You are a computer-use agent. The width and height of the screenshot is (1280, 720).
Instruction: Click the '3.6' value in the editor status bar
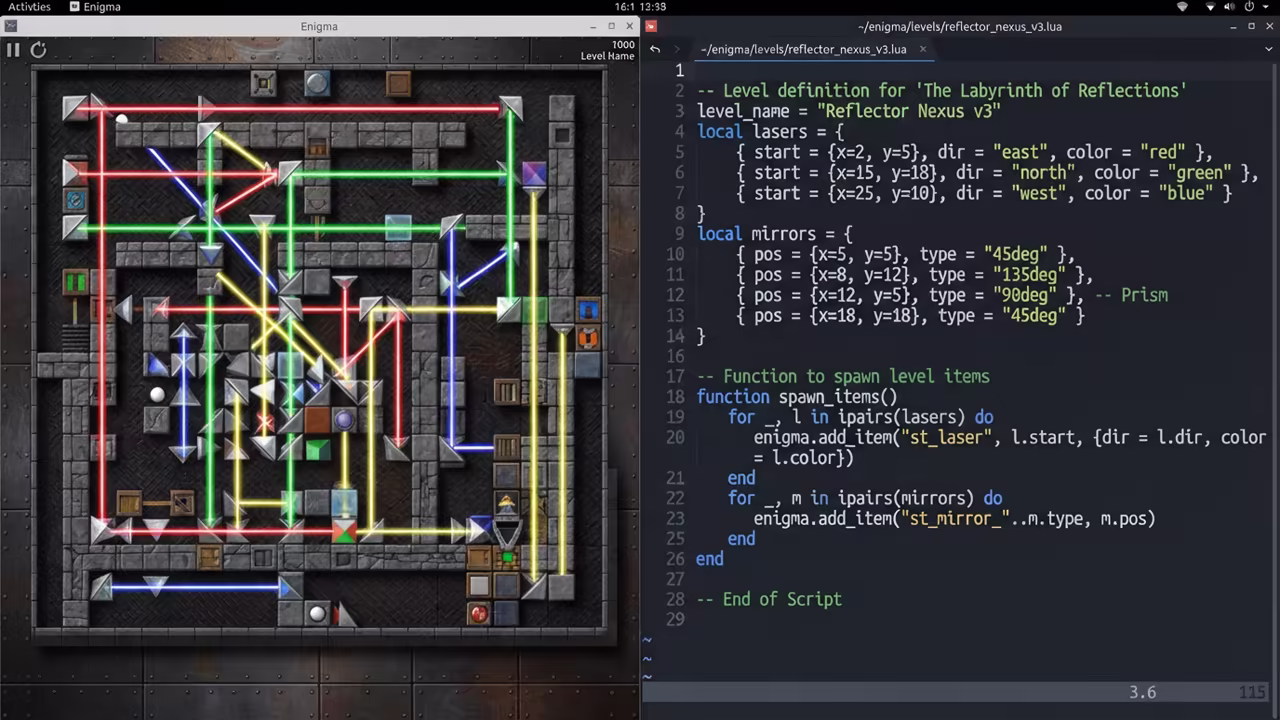pyautogui.click(x=1143, y=692)
